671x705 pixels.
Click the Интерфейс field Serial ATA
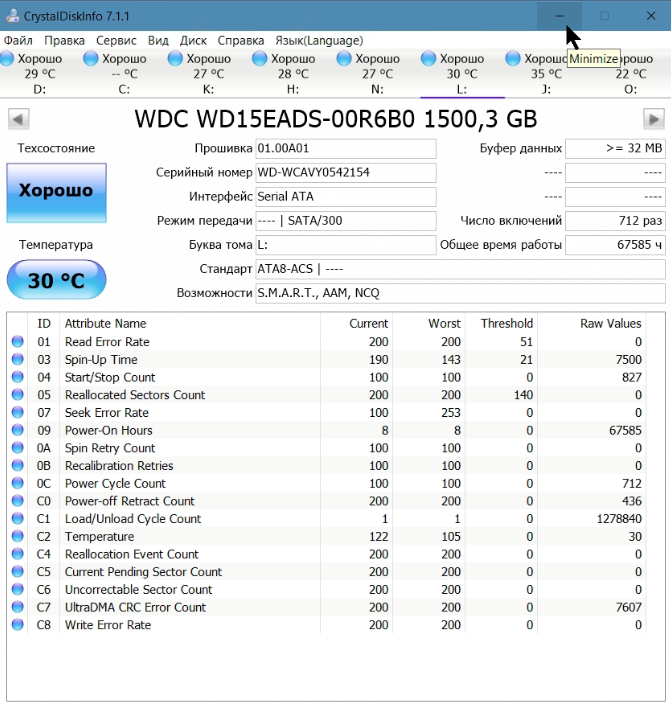tap(346, 196)
